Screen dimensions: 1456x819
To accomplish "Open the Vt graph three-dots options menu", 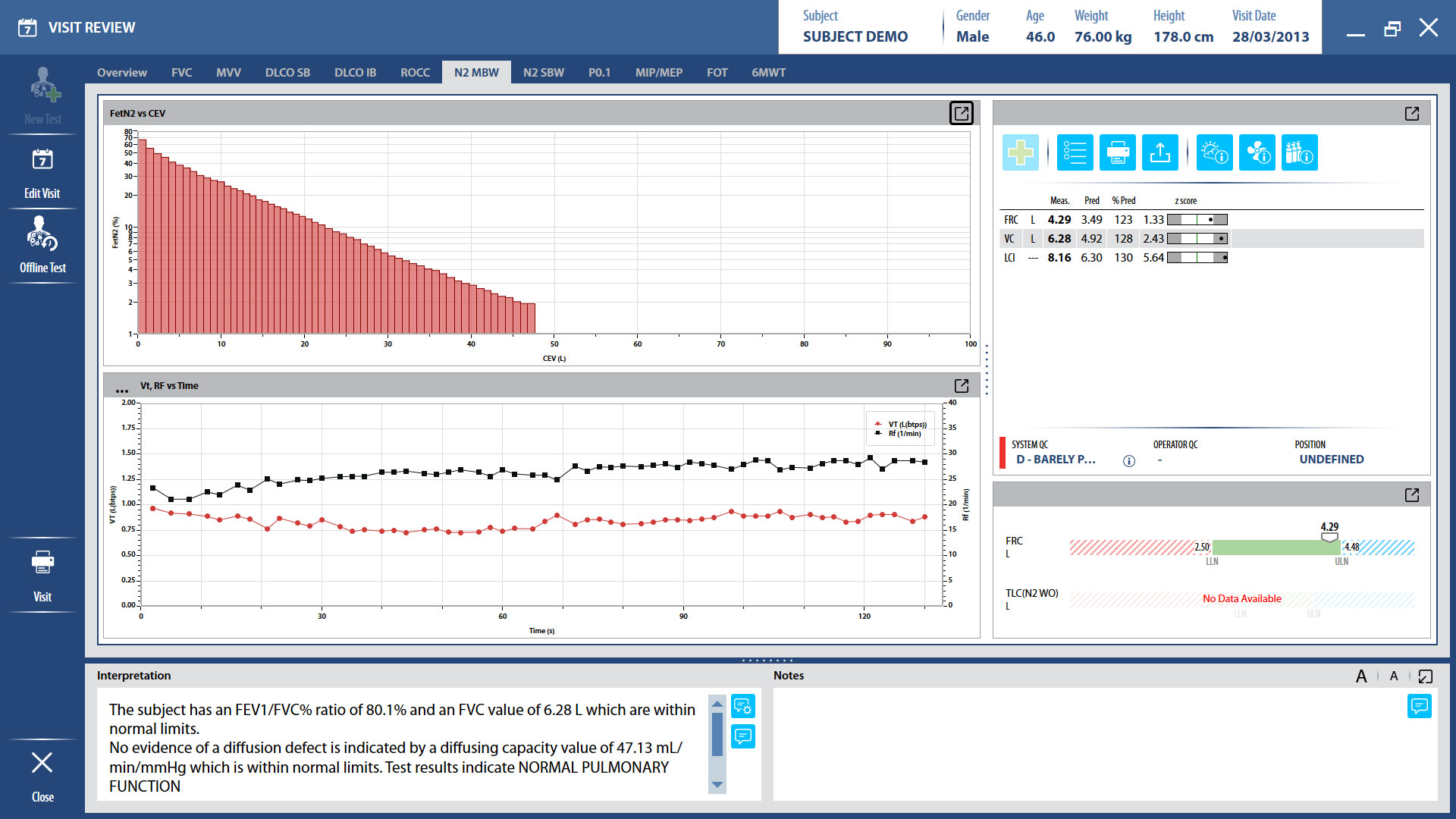I will [x=121, y=391].
